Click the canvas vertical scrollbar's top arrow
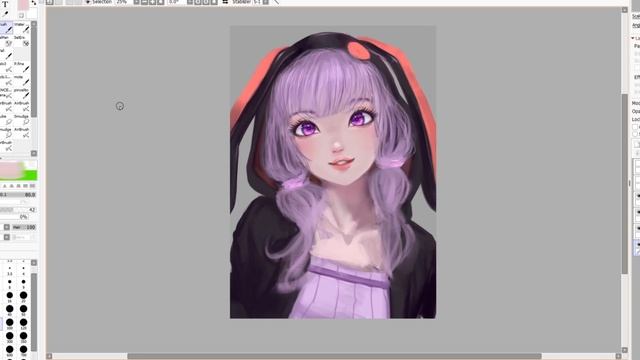Image resolution: width=640 pixels, height=360 pixels. point(625,10)
